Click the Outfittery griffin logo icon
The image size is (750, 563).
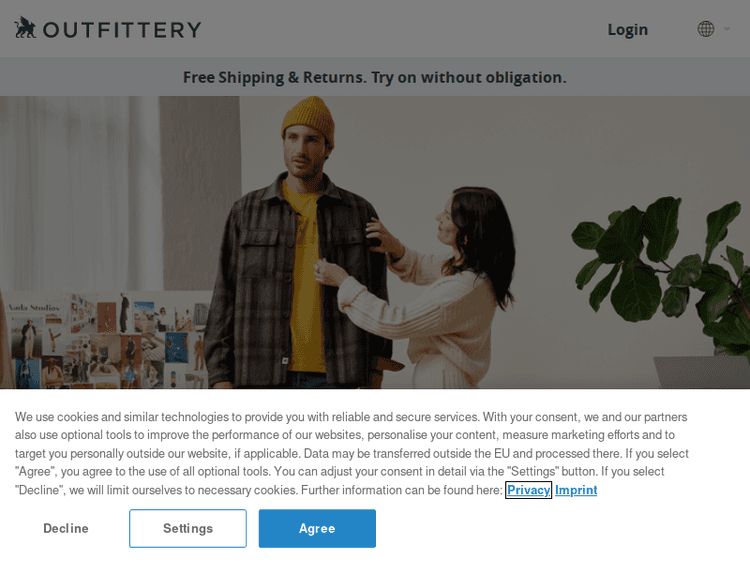[x=25, y=28]
